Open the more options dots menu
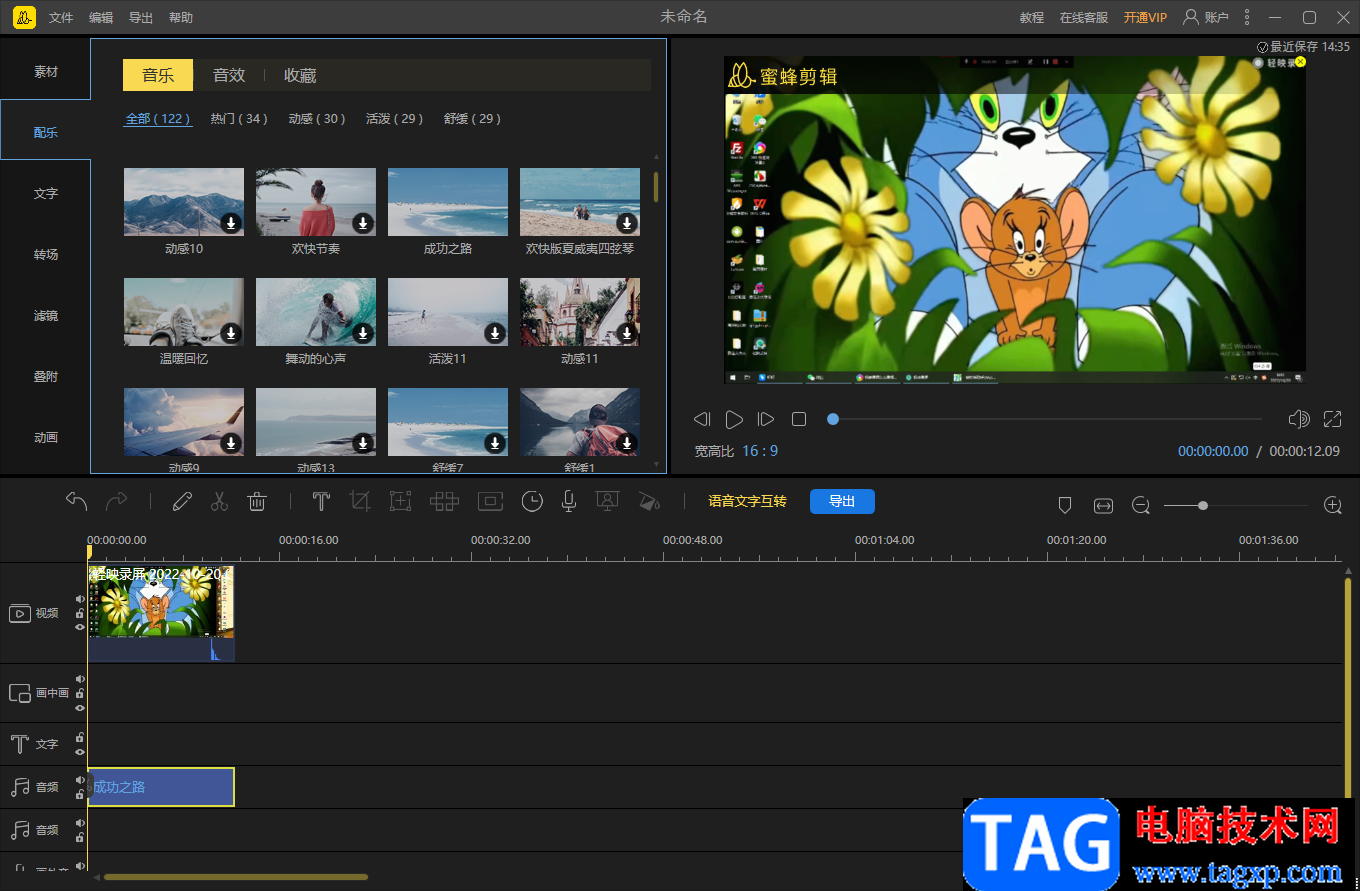This screenshot has height=891, width=1360. 1246,18
